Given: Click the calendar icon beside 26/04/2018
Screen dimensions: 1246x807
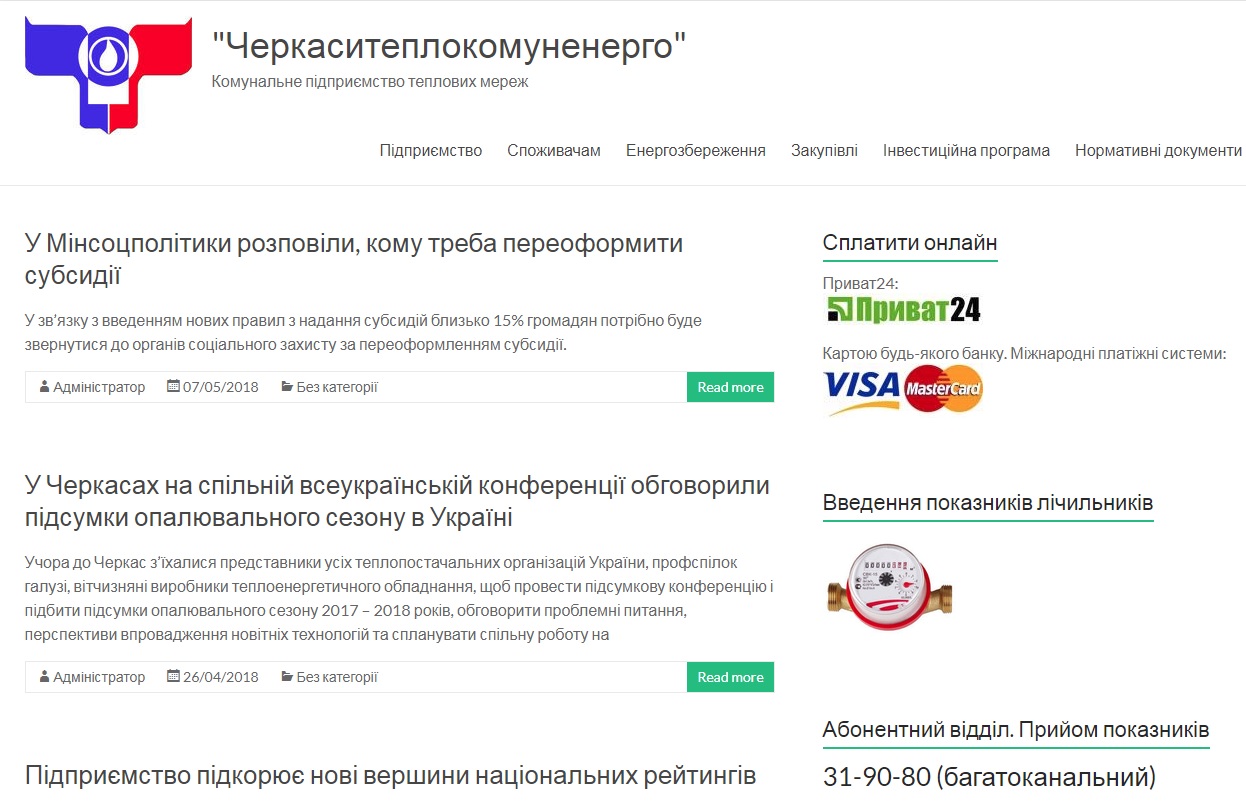Looking at the screenshot, I should (173, 677).
